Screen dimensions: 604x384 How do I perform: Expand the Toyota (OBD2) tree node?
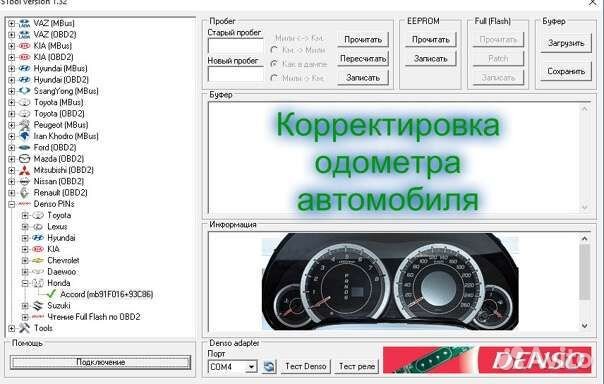point(12,114)
